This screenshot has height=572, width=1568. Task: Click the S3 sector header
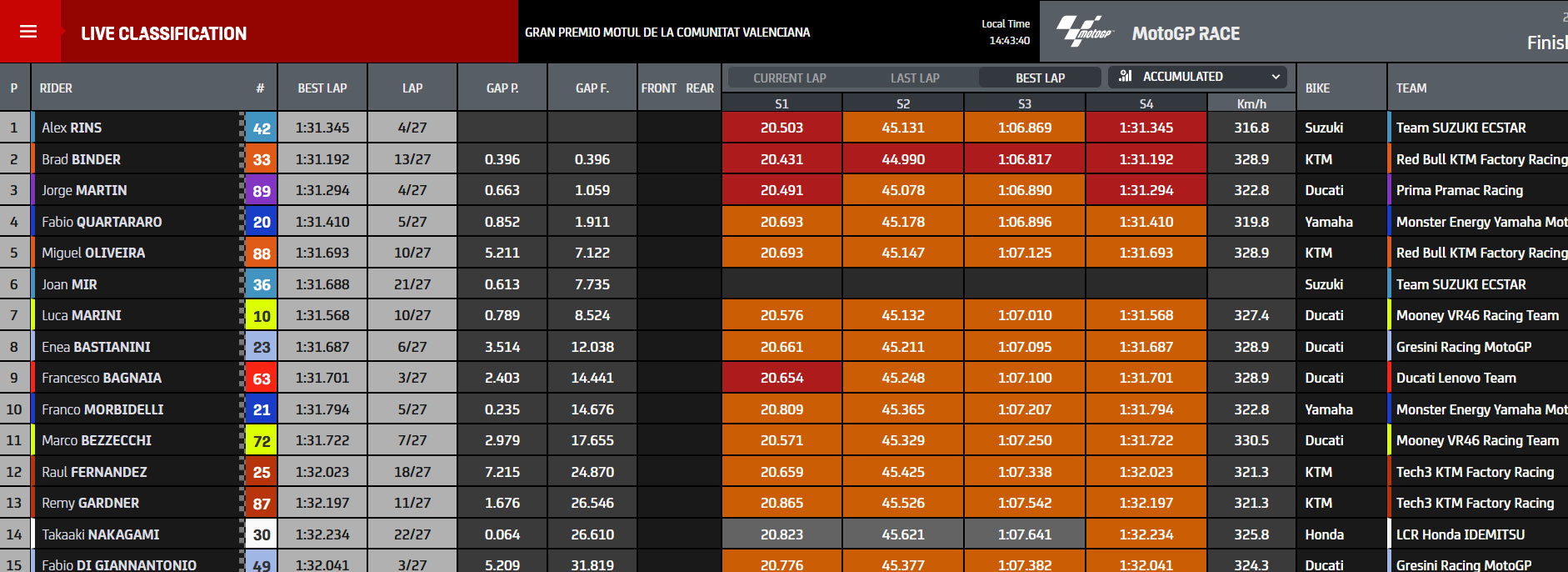(x=1025, y=103)
